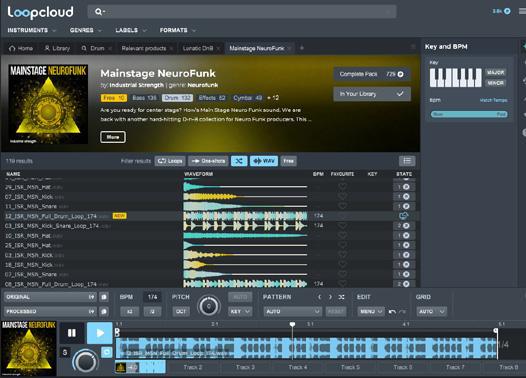This screenshot has width=526, height=378.
Task: Sort results by BPM column header
Action: 318,174
